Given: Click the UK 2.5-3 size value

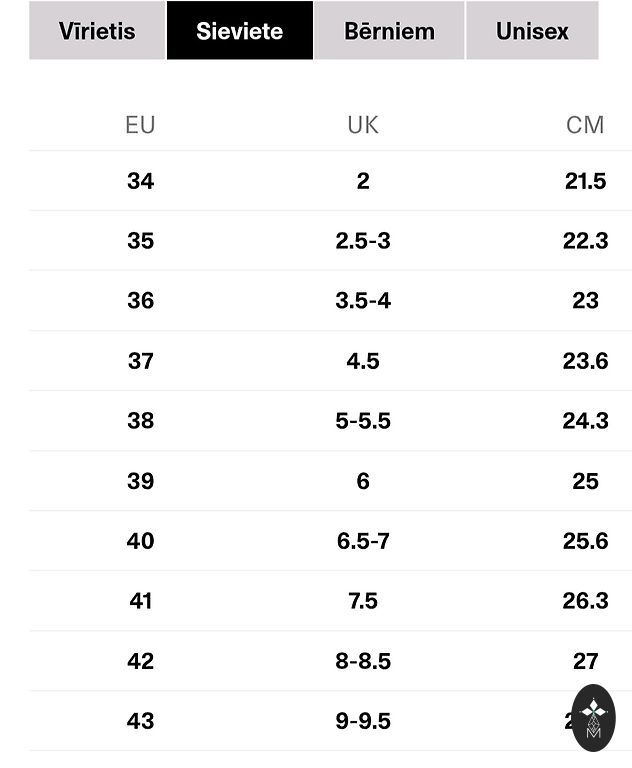Looking at the screenshot, I should [363, 241].
